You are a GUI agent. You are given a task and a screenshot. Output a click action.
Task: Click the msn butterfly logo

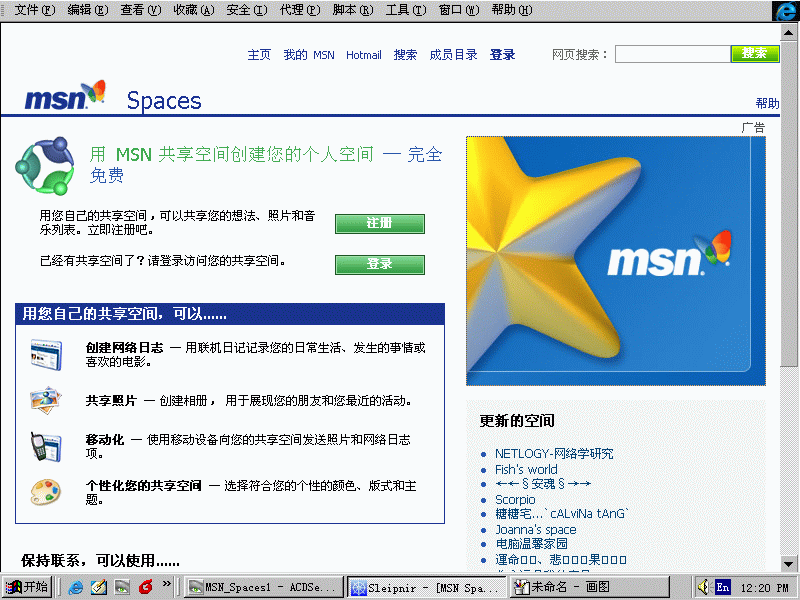tap(65, 95)
